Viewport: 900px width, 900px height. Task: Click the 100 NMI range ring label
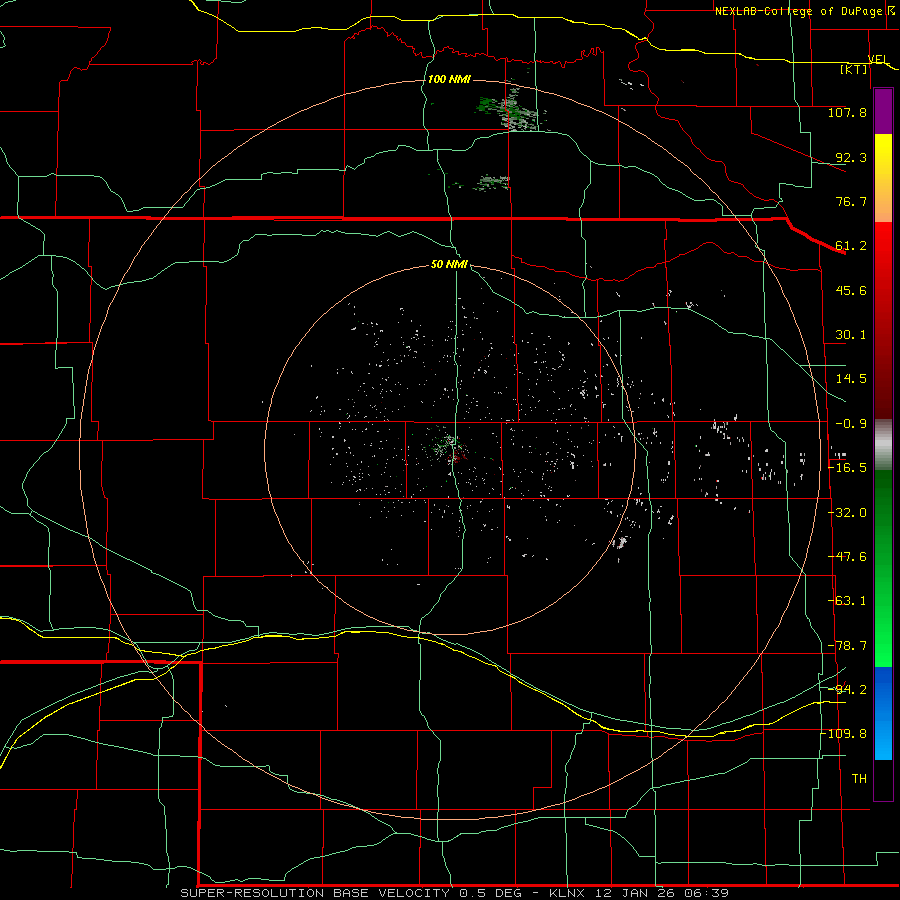449,79
